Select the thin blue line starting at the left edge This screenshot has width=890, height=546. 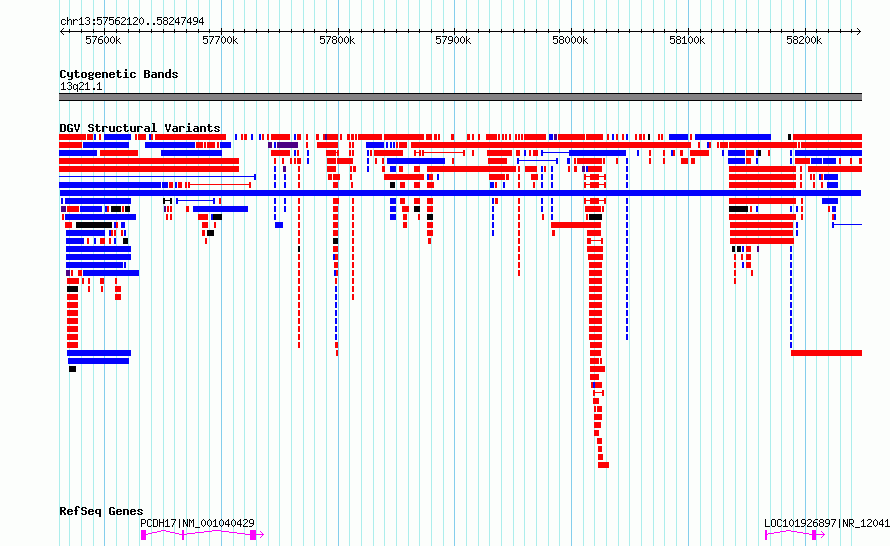[157, 177]
